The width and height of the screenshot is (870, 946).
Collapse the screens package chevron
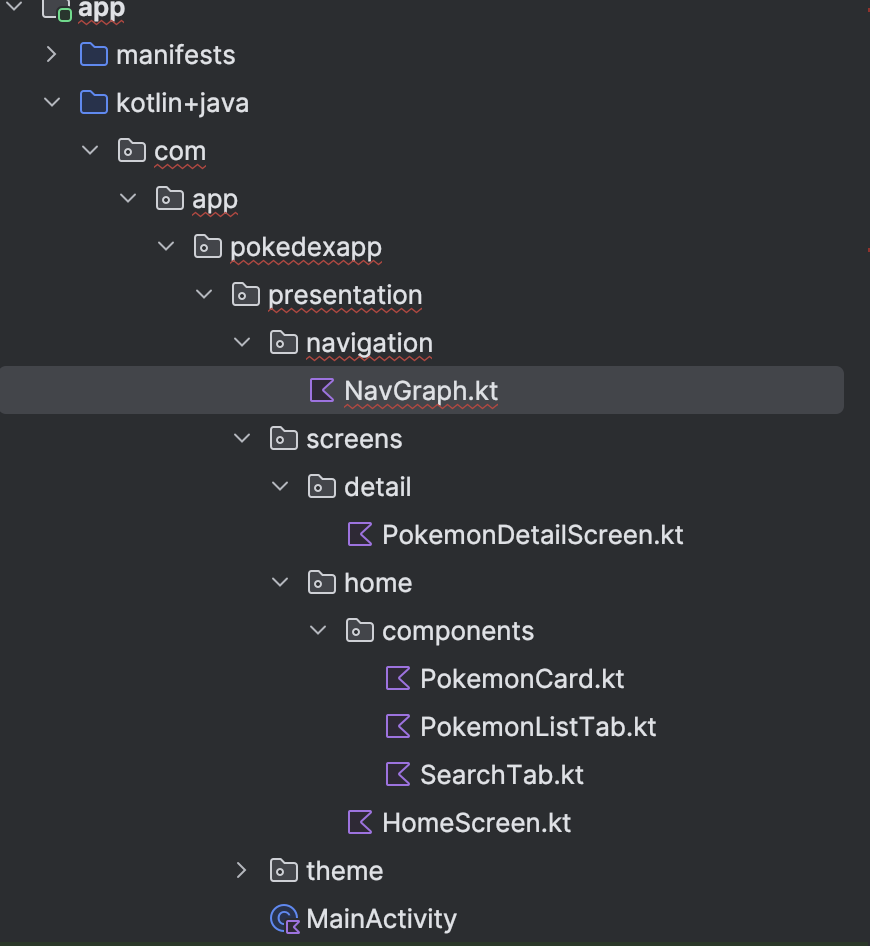[x=242, y=438]
